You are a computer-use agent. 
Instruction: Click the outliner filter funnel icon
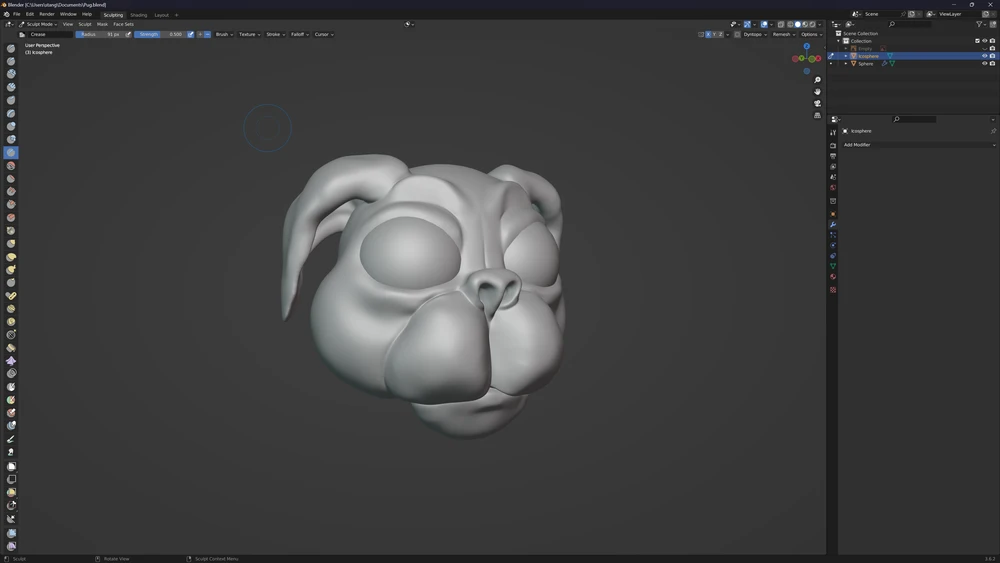[x=980, y=24]
